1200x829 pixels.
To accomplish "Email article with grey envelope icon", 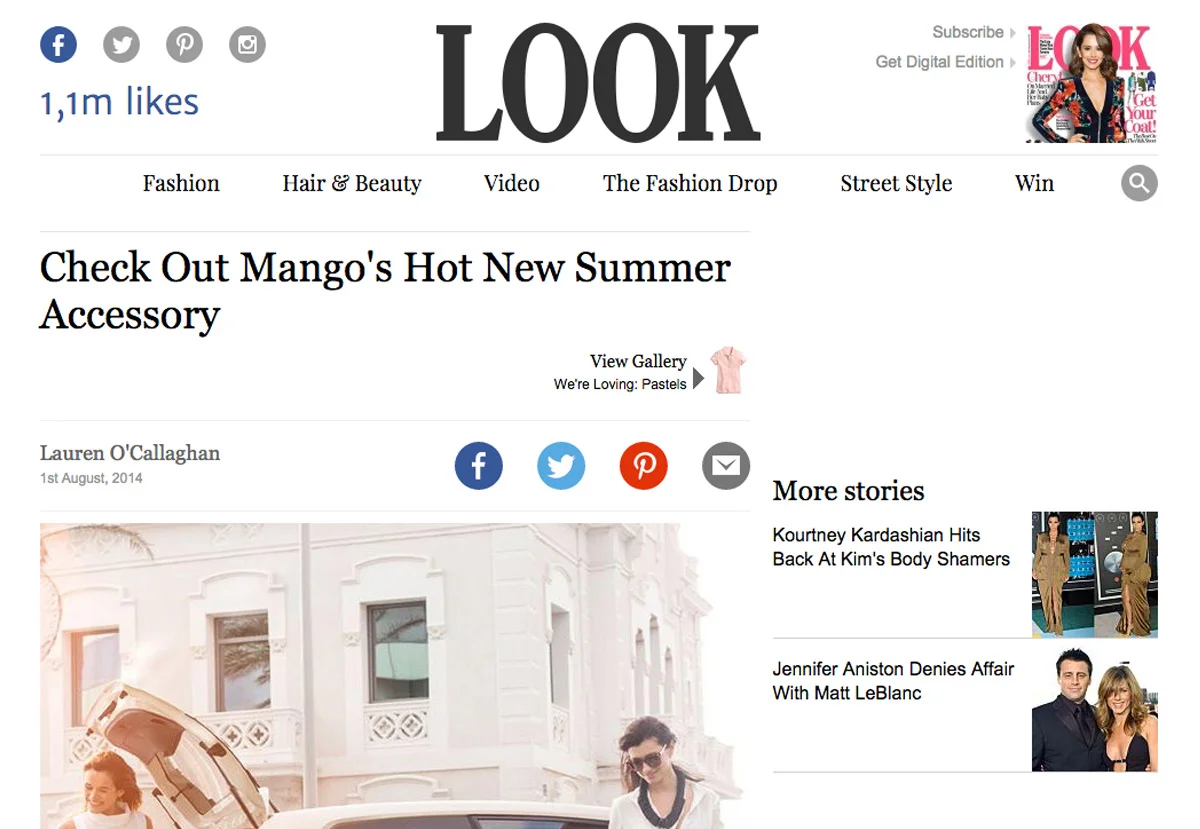I will pyautogui.click(x=726, y=466).
